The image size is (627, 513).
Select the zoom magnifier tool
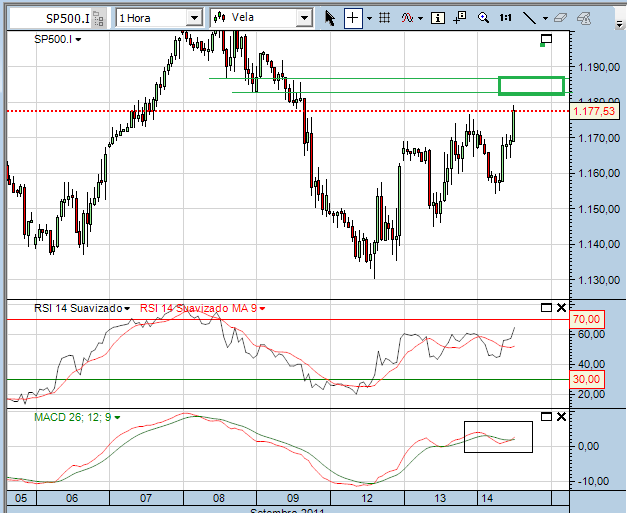click(x=483, y=18)
